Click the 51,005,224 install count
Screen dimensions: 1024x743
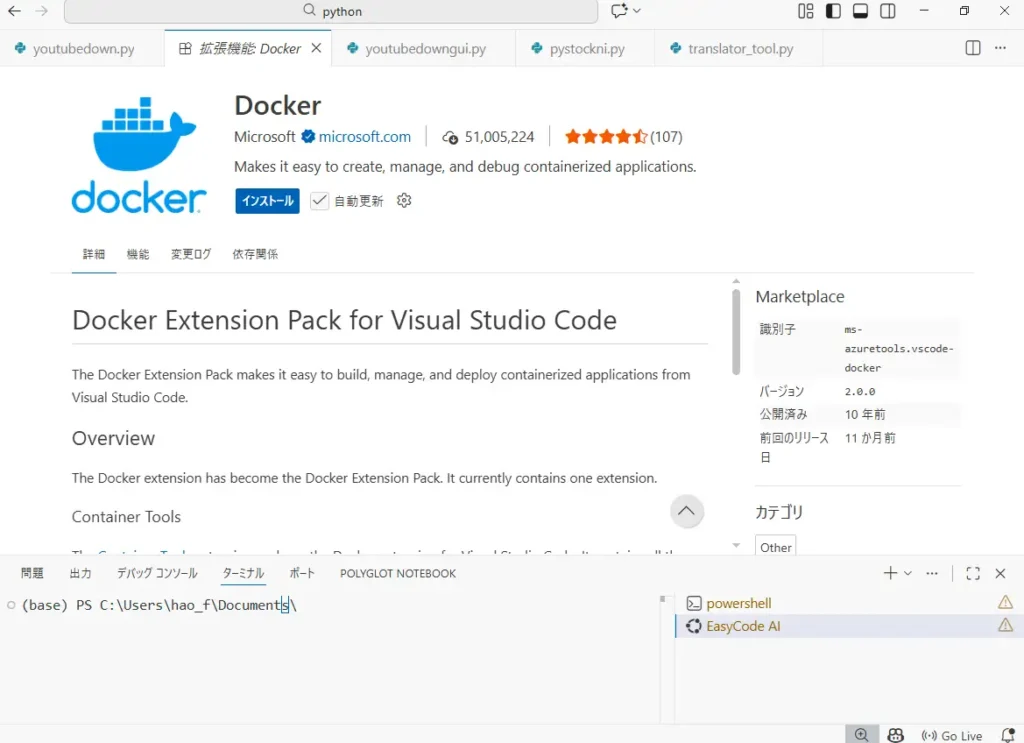[x=499, y=136]
